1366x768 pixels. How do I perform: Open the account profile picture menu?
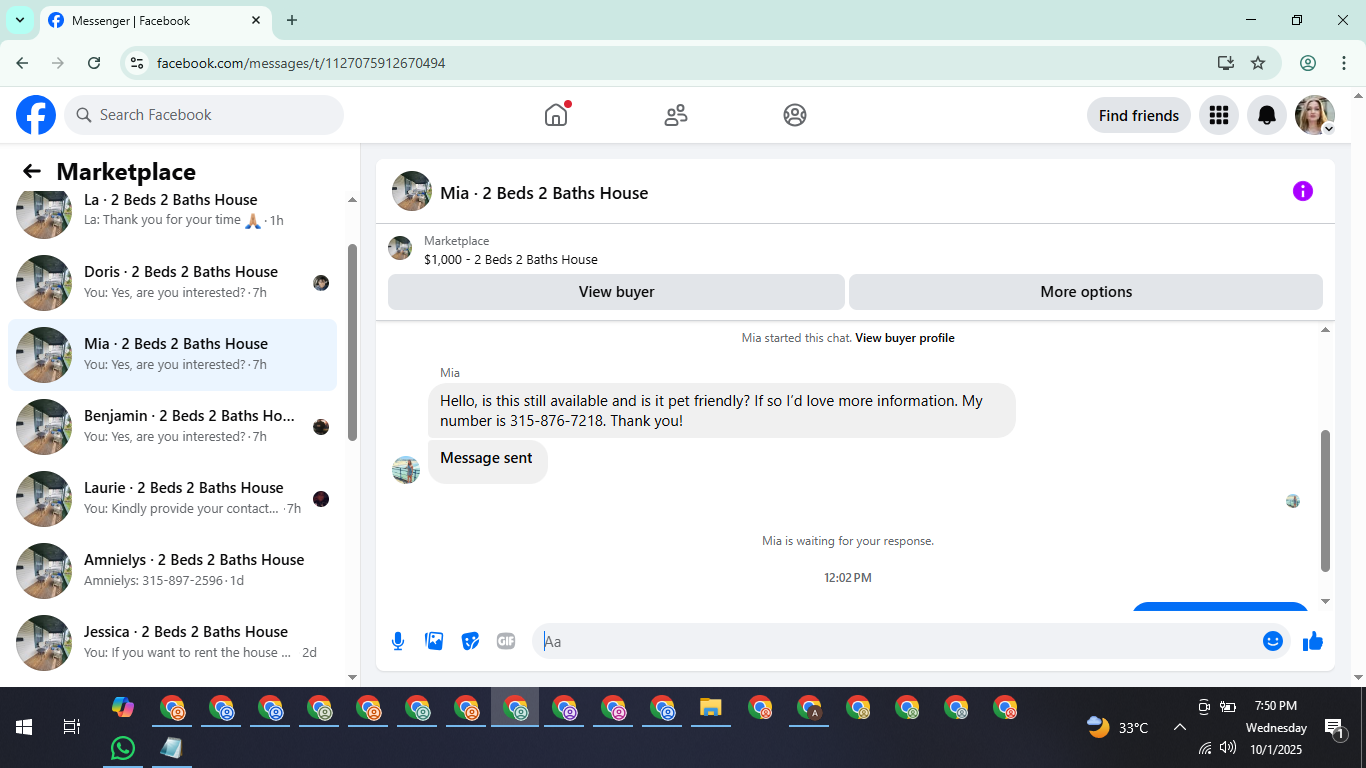pos(1315,115)
